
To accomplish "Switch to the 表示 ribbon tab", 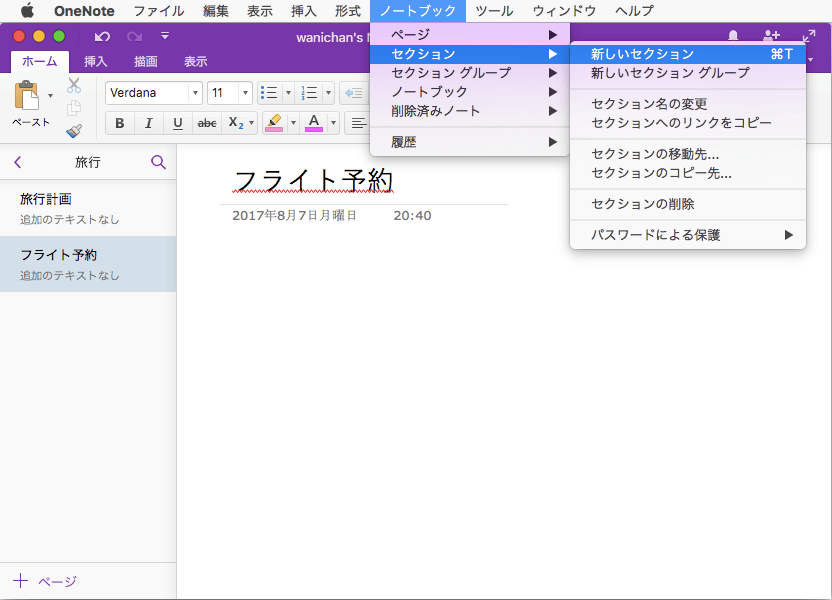I will coord(195,62).
